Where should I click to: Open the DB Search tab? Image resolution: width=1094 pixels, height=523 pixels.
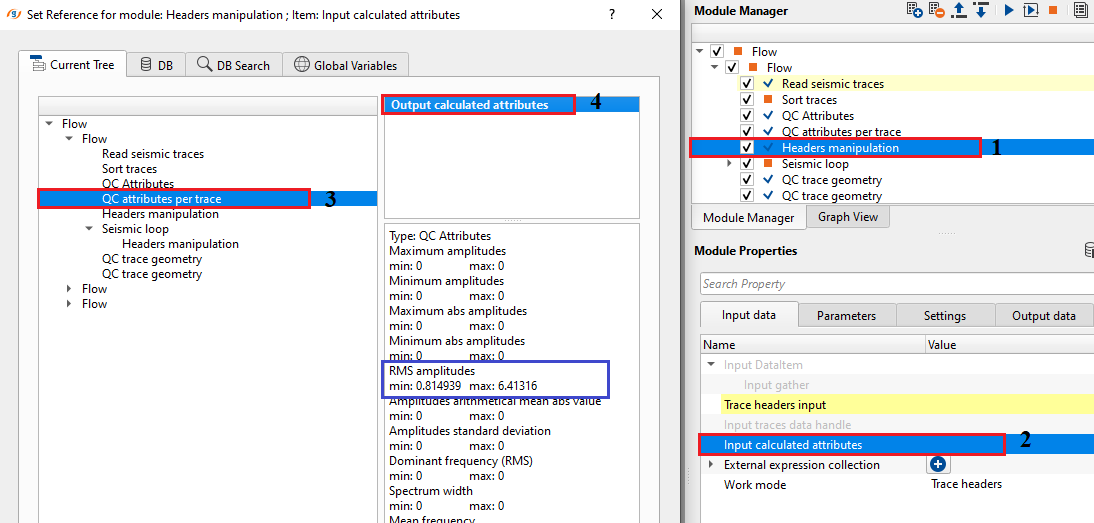click(x=234, y=65)
